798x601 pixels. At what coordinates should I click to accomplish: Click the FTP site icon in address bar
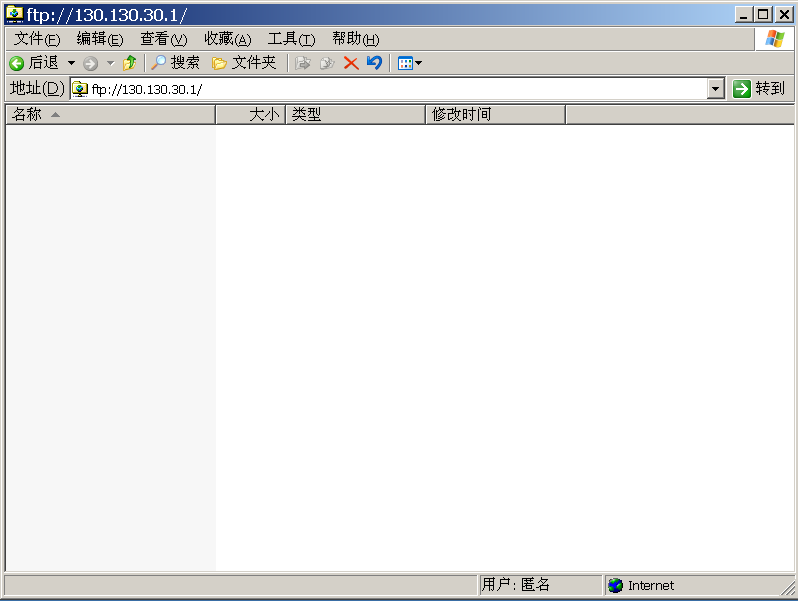coord(80,89)
